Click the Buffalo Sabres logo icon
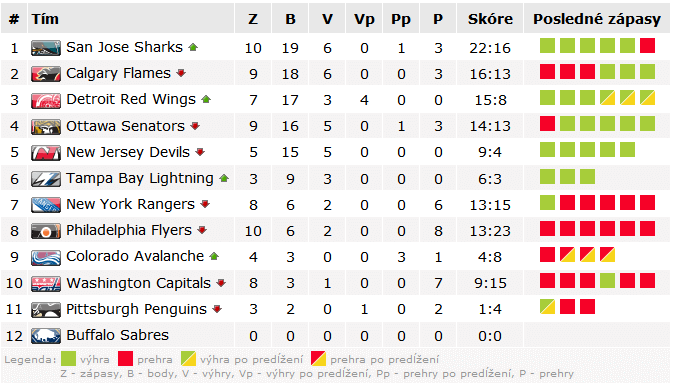This screenshot has width=673, height=383. point(46,336)
